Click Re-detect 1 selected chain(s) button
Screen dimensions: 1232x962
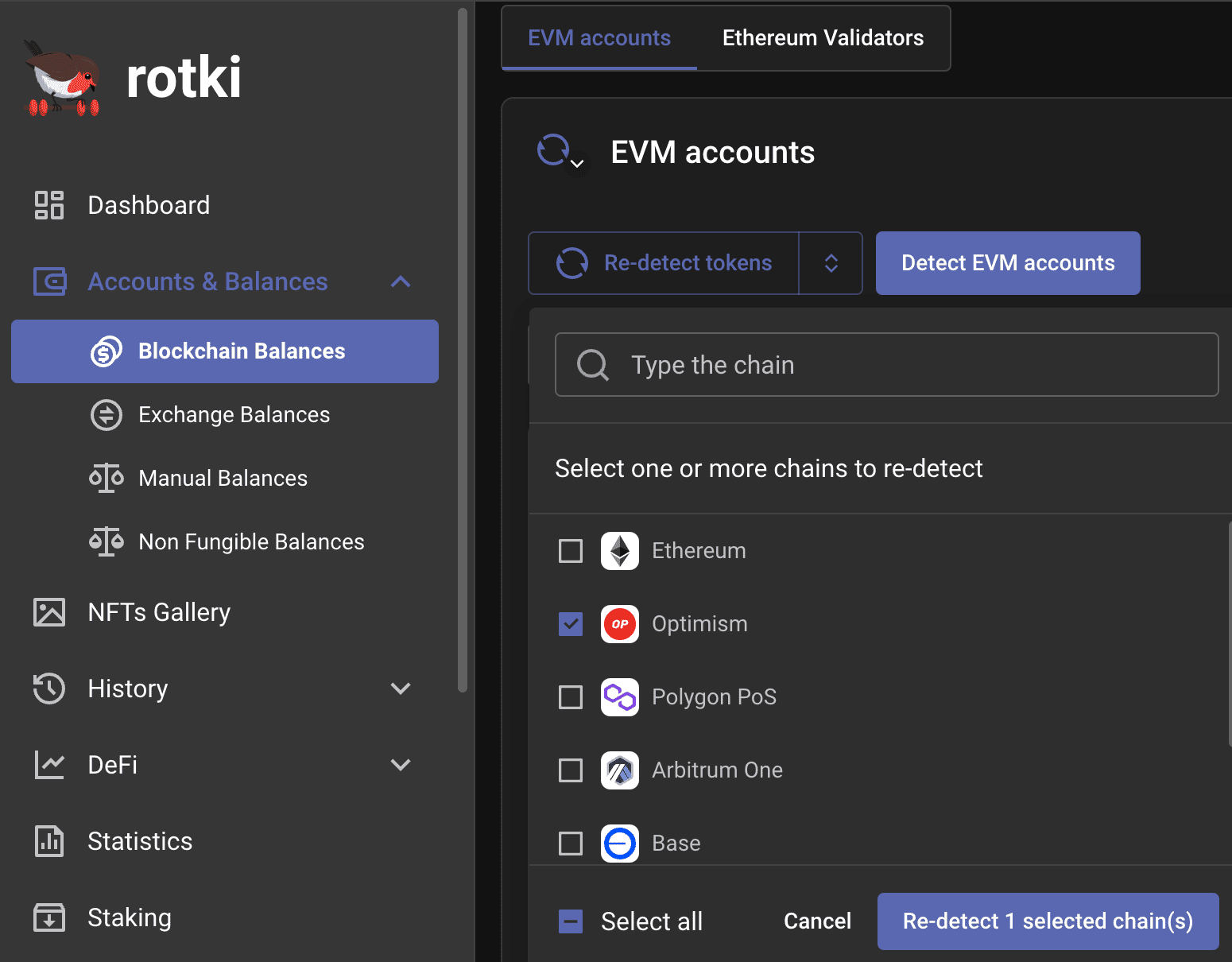point(1048,921)
